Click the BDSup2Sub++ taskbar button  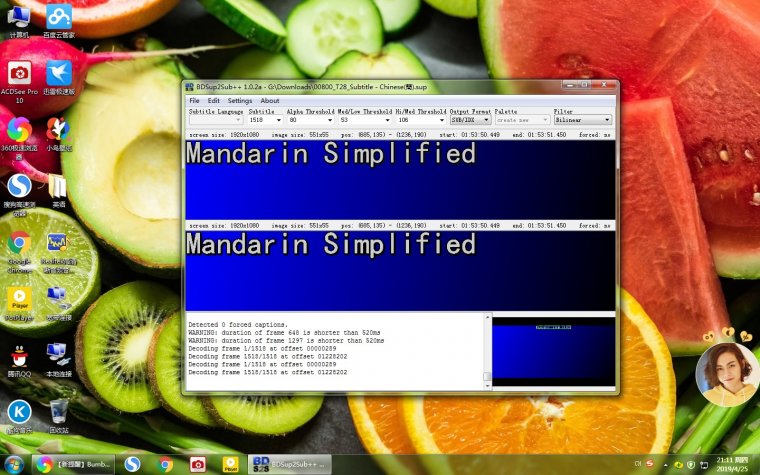tap(290, 464)
